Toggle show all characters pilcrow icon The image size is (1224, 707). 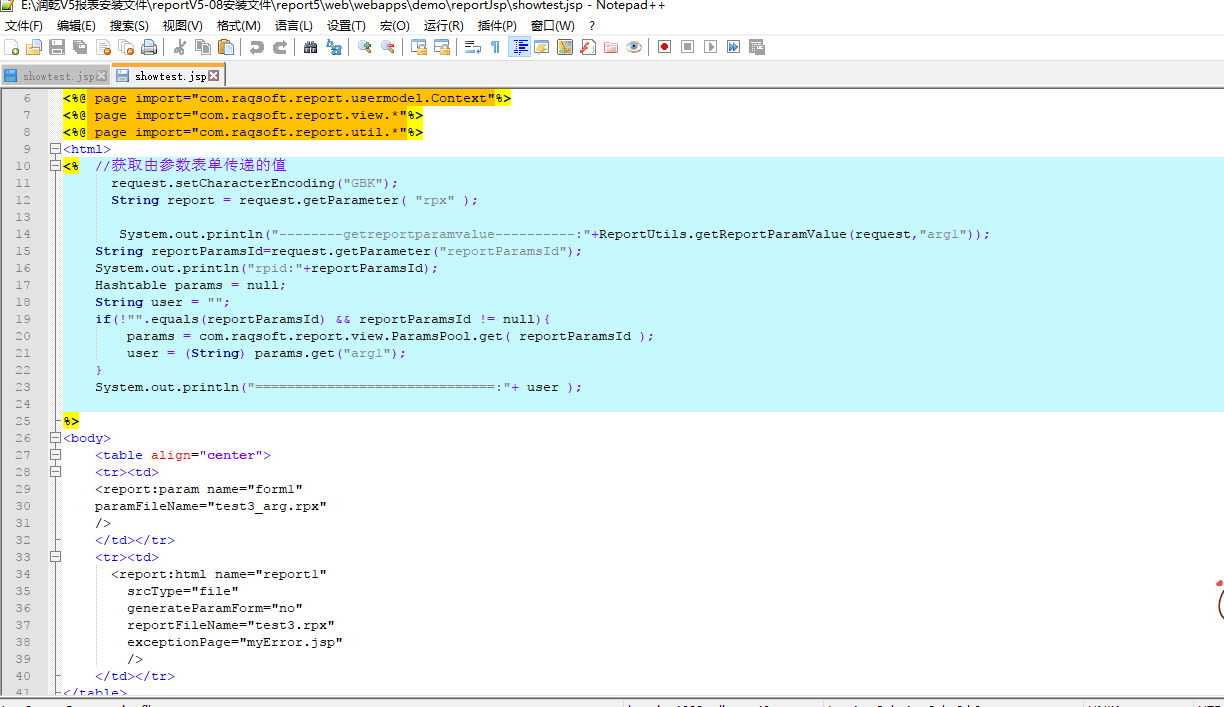point(495,47)
